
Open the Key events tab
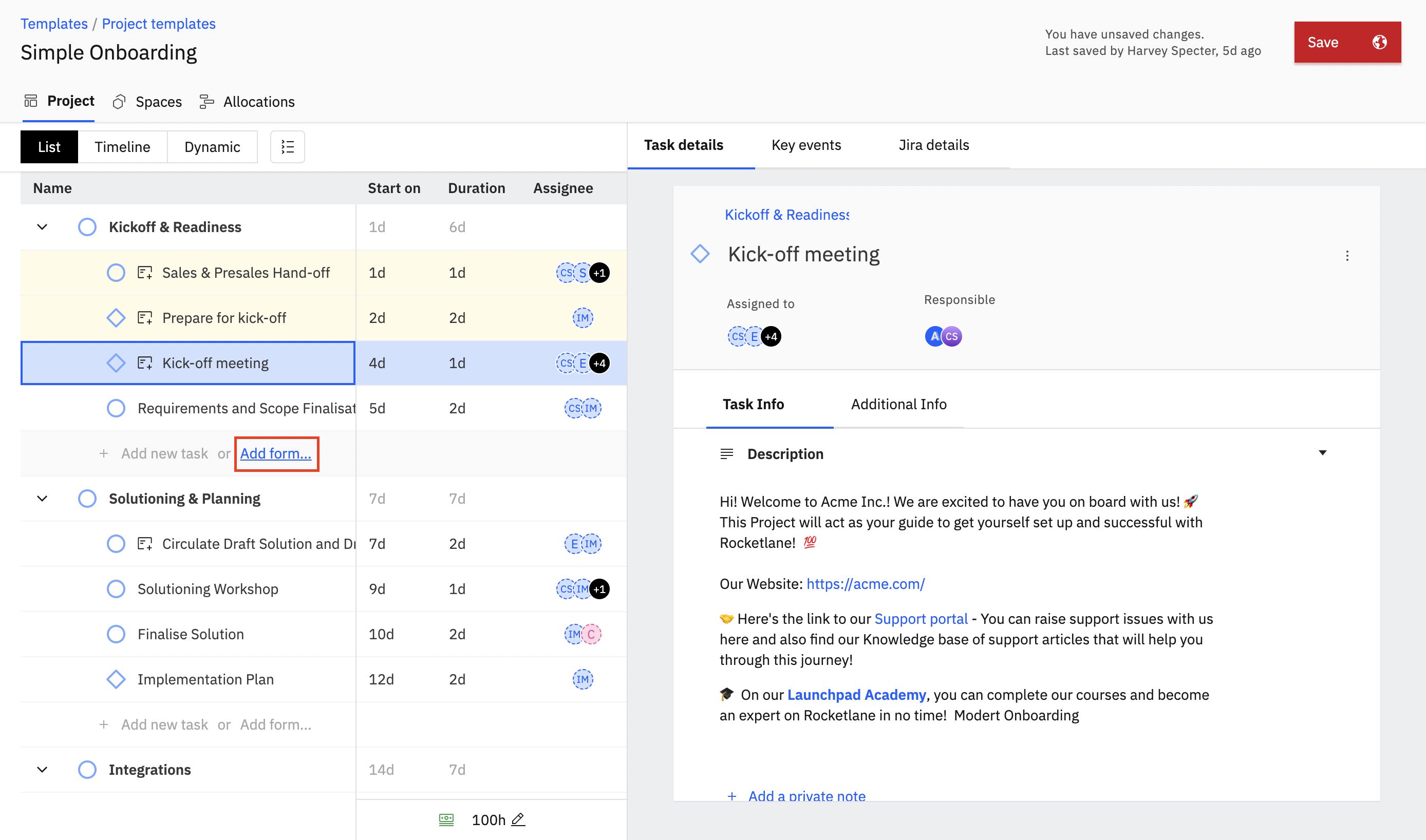(x=806, y=145)
